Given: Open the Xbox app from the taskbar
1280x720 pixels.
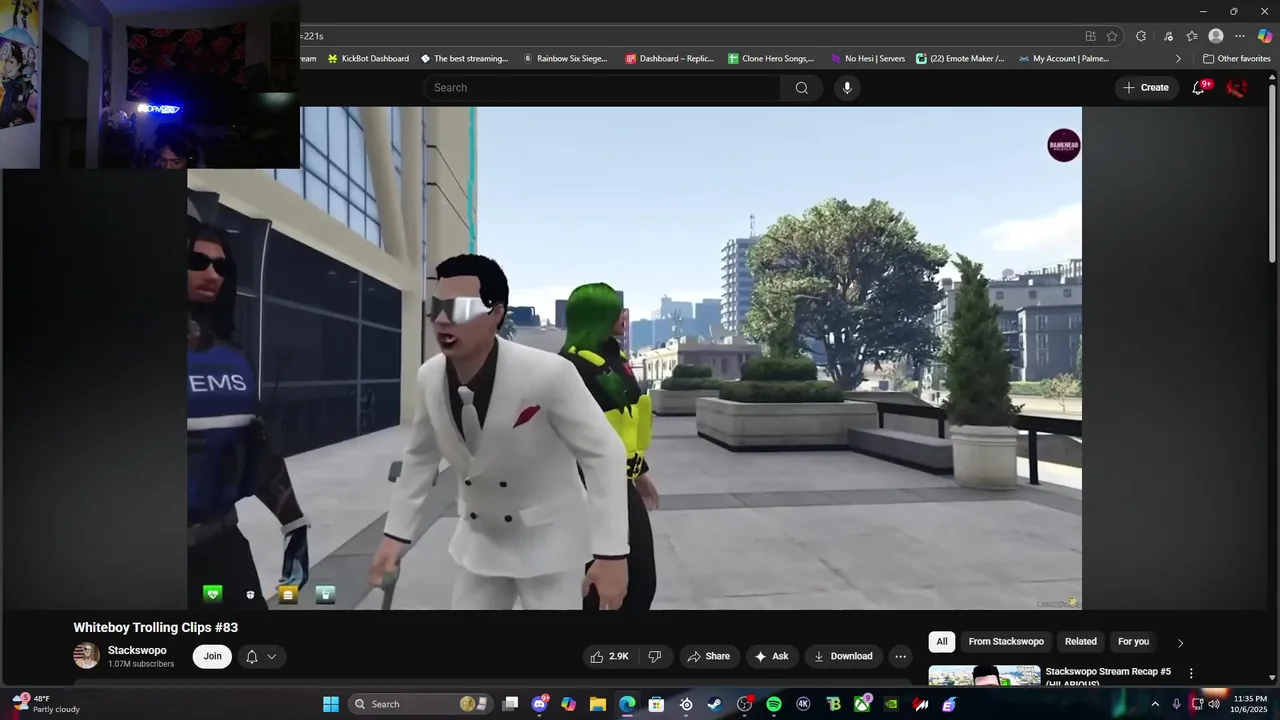Looking at the screenshot, I should click(862, 704).
